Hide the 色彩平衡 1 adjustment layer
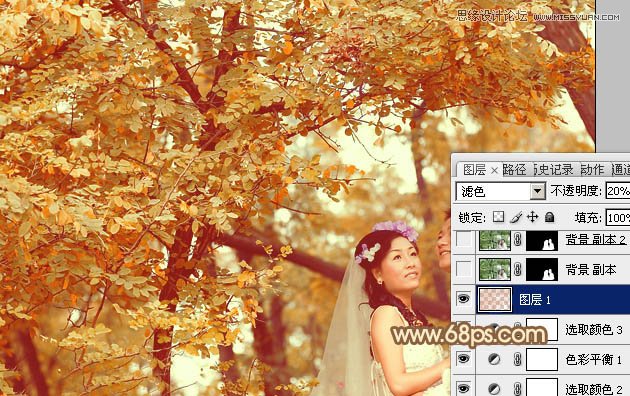Viewport: 630px width, 396px height. point(464,359)
